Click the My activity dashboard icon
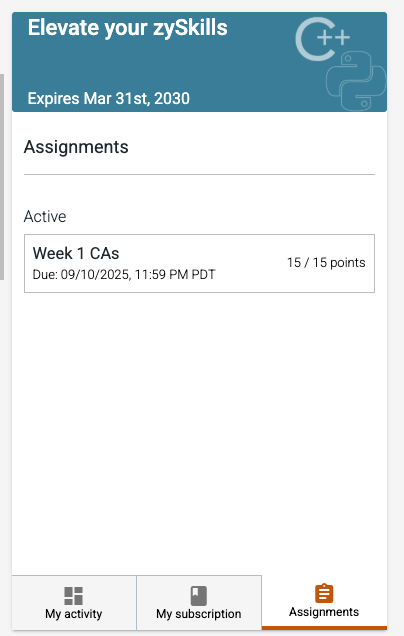404x636 pixels. coord(73,596)
